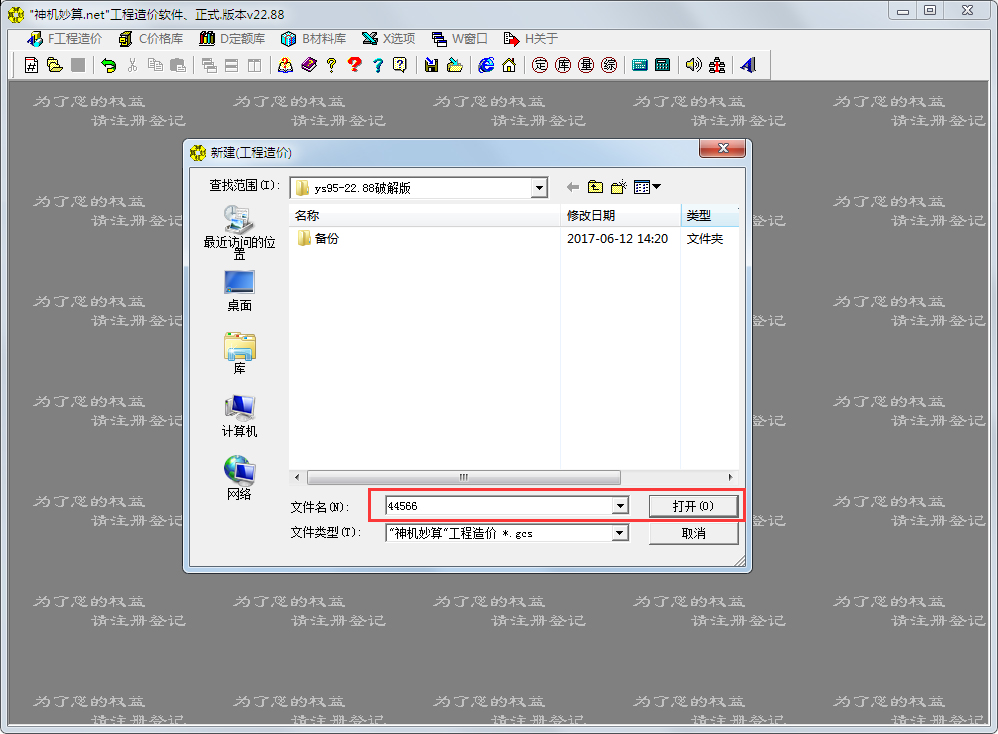Open the Internet Explorer toolbar icon
The height and width of the screenshot is (734, 998).
tap(486, 65)
